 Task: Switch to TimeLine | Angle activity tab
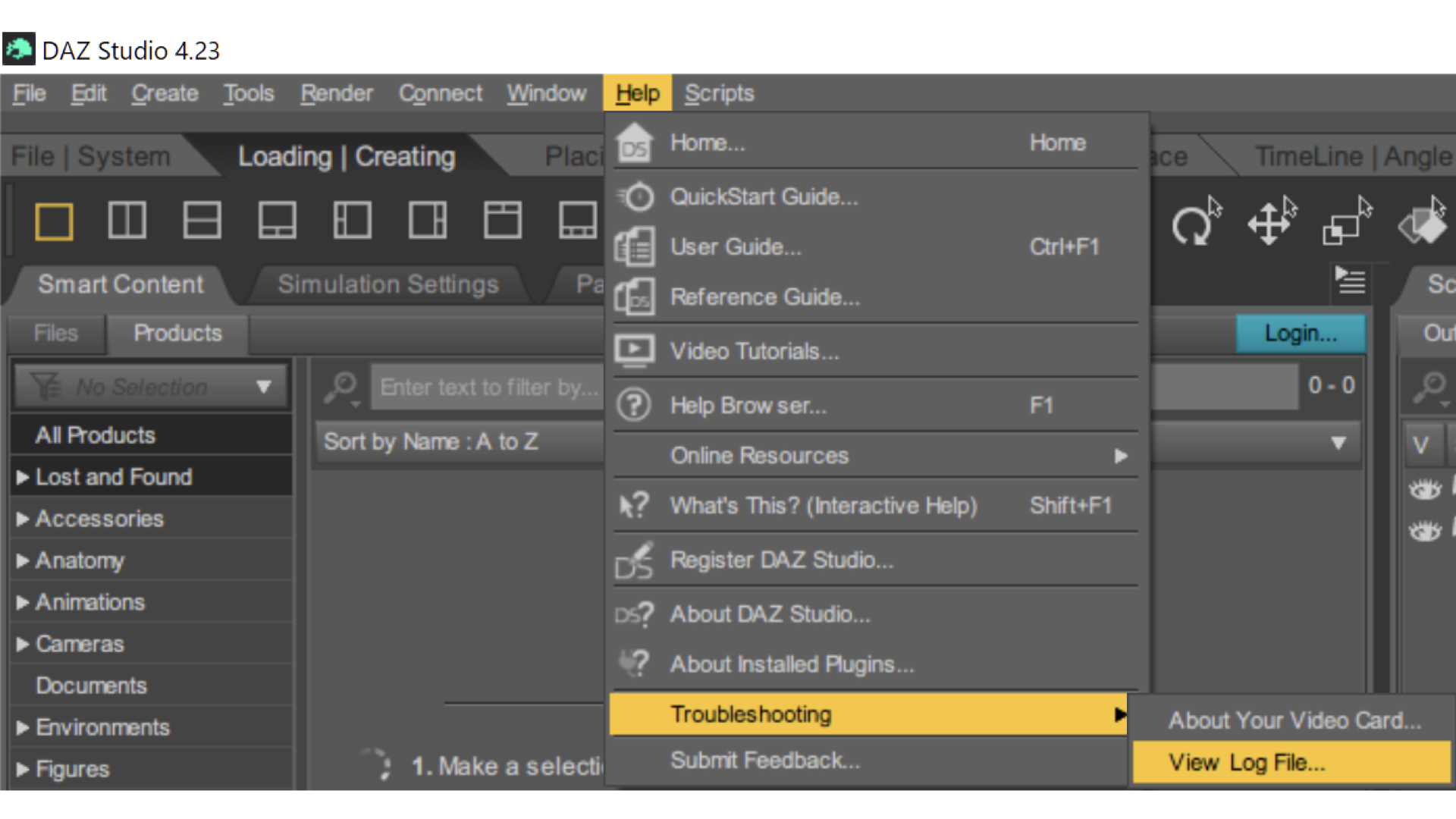(x=1353, y=156)
